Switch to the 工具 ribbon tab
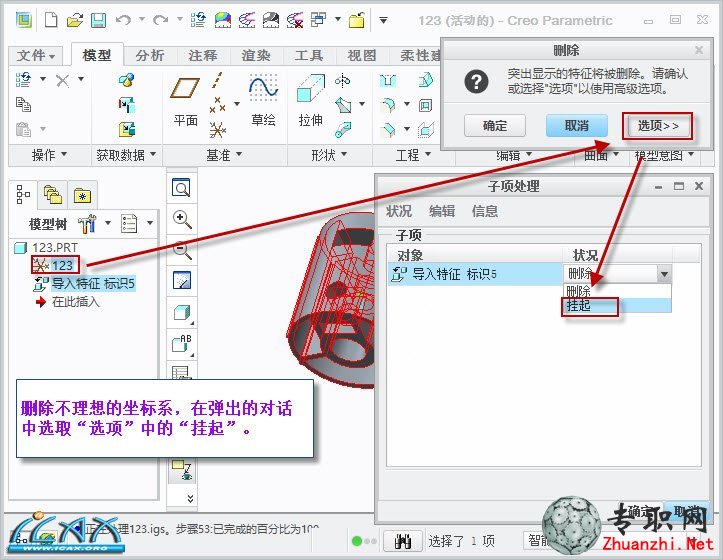Screen dimensions: 723x560 pos(309,56)
